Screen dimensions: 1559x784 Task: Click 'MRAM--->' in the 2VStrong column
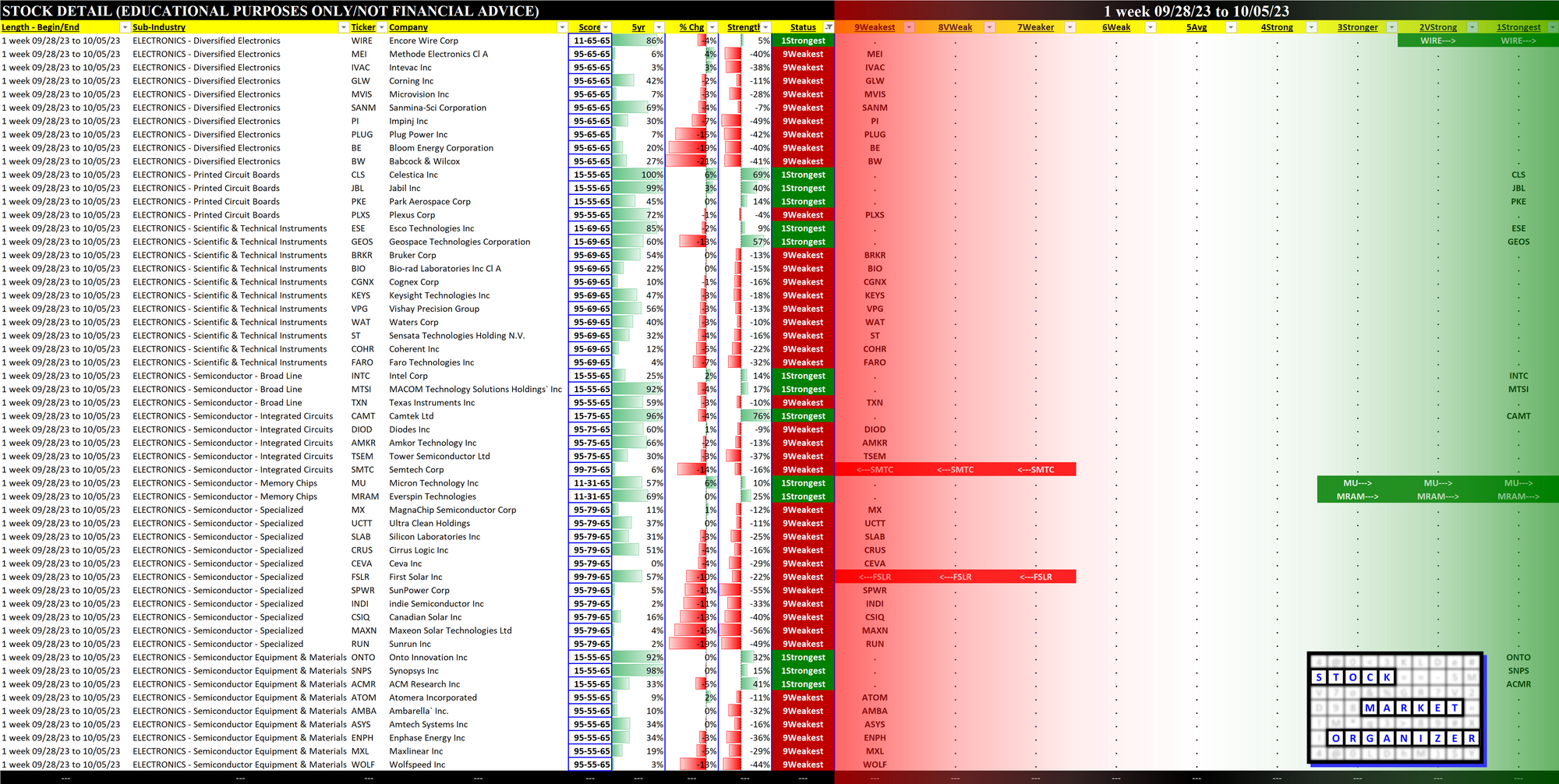coord(1437,496)
